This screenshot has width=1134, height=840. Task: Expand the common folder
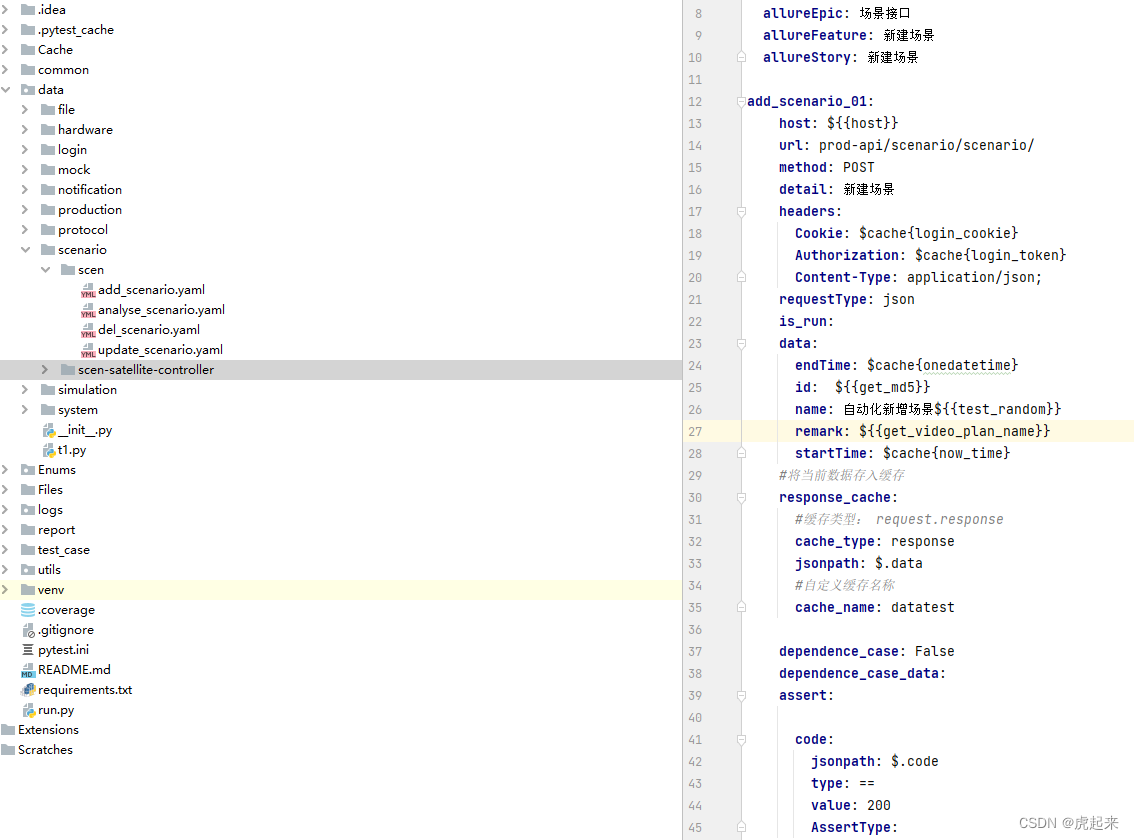click(5, 70)
